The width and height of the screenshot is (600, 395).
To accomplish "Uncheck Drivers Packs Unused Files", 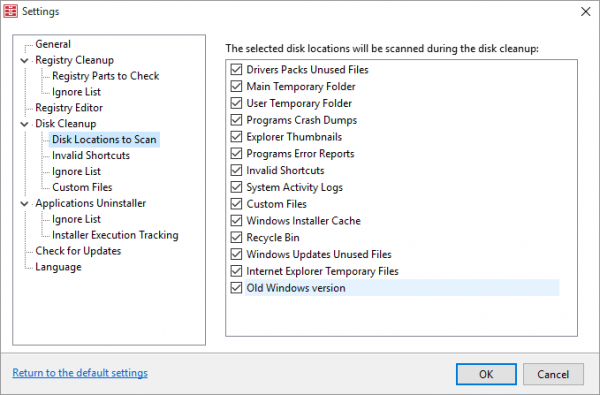I will coord(236,69).
